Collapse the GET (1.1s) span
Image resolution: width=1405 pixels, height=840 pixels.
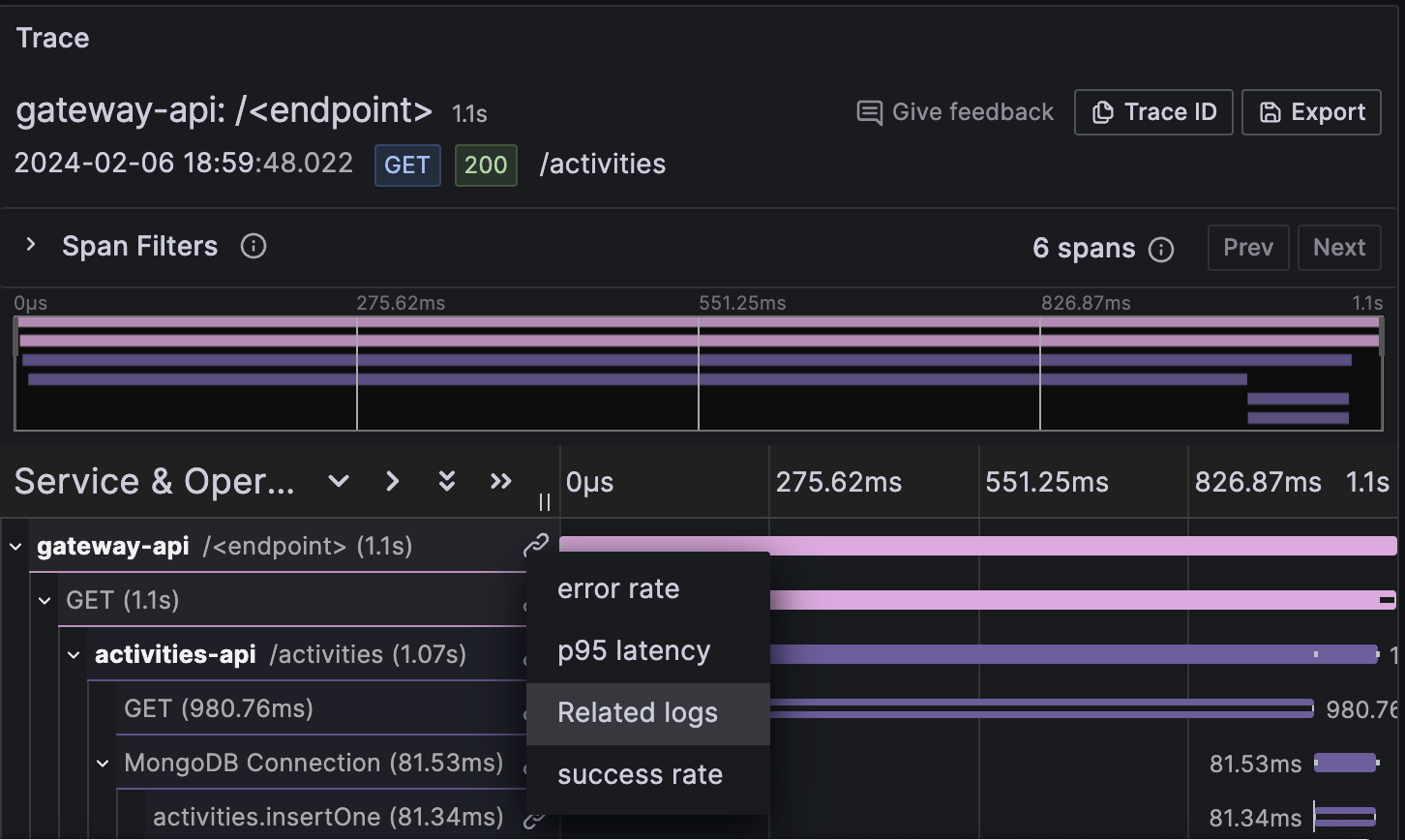tap(45, 601)
